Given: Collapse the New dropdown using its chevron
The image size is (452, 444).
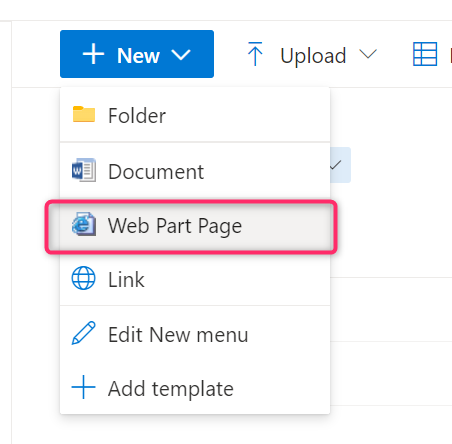Looking at the screenshot, I should (x=181, y=55).
